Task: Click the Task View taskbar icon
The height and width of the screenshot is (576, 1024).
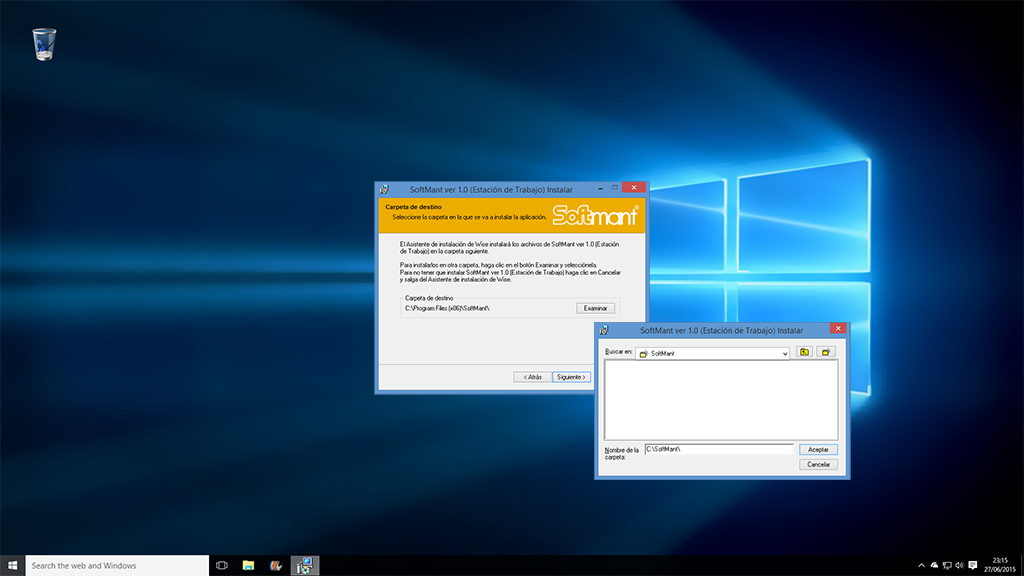Action: pos(222,565)
